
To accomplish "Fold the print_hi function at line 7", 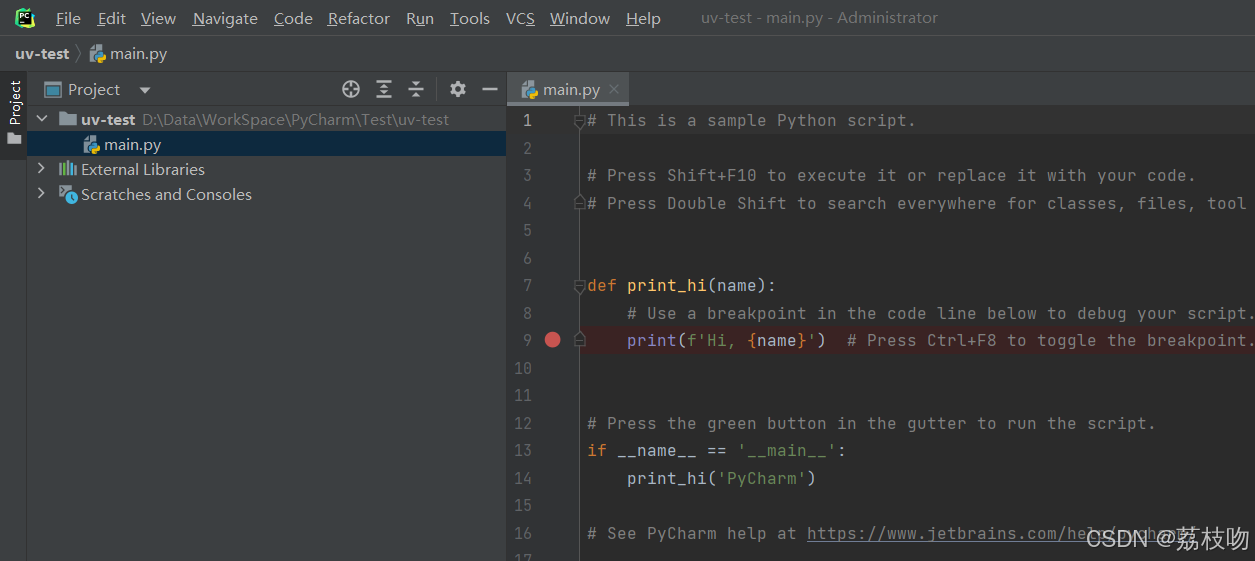I will pos(578,286).
